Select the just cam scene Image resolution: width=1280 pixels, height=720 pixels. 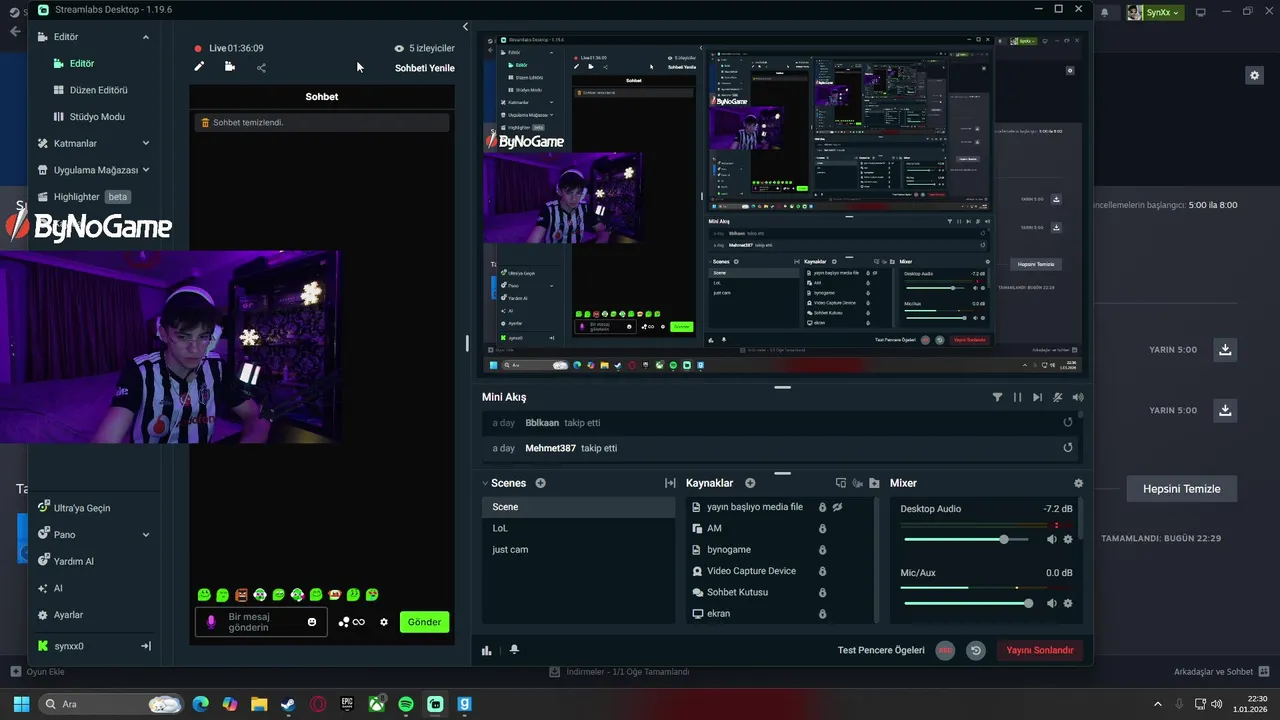(578, 550)
